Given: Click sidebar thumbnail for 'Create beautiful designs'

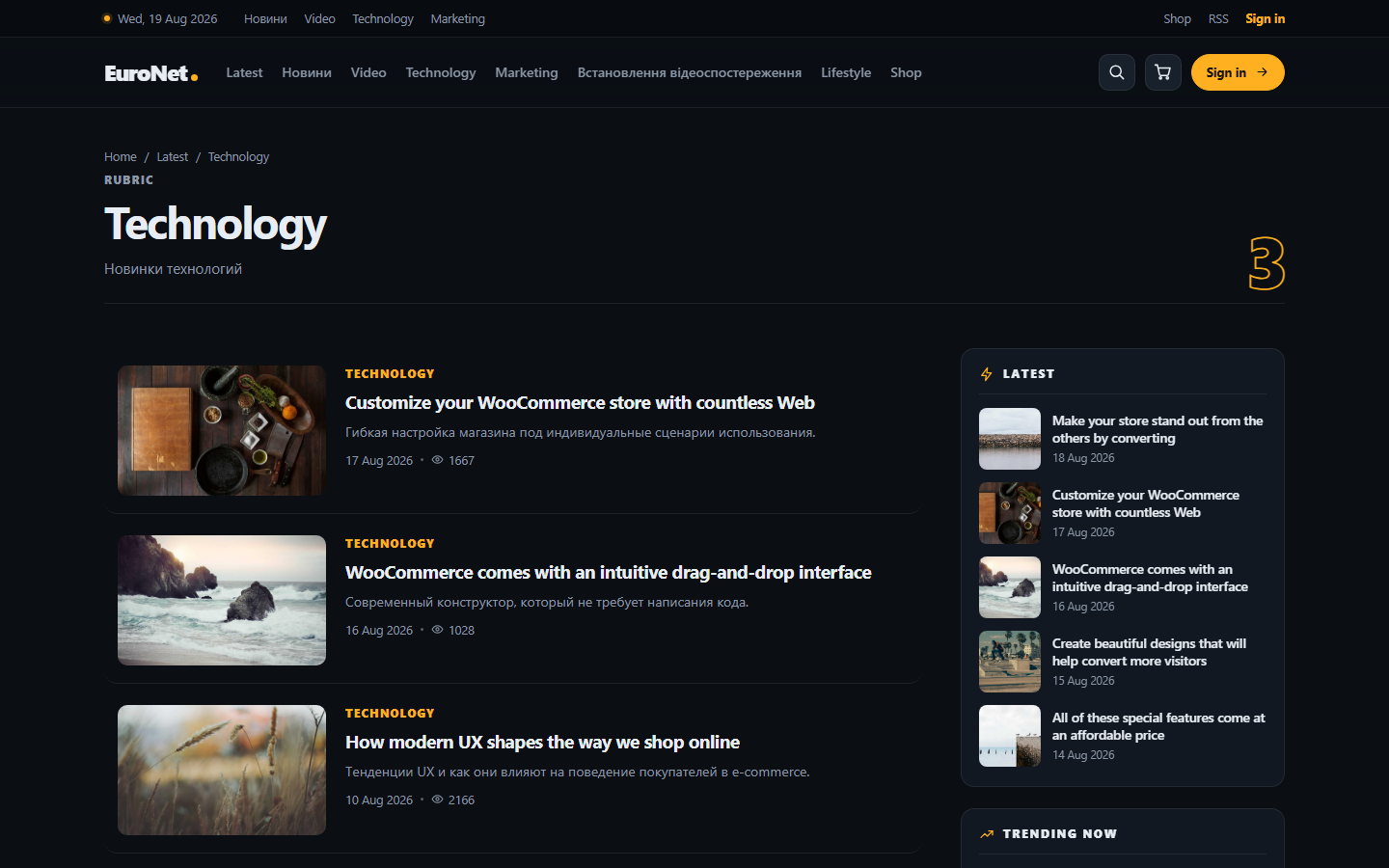Looking at the screenshot, I should pos(1010,662).
